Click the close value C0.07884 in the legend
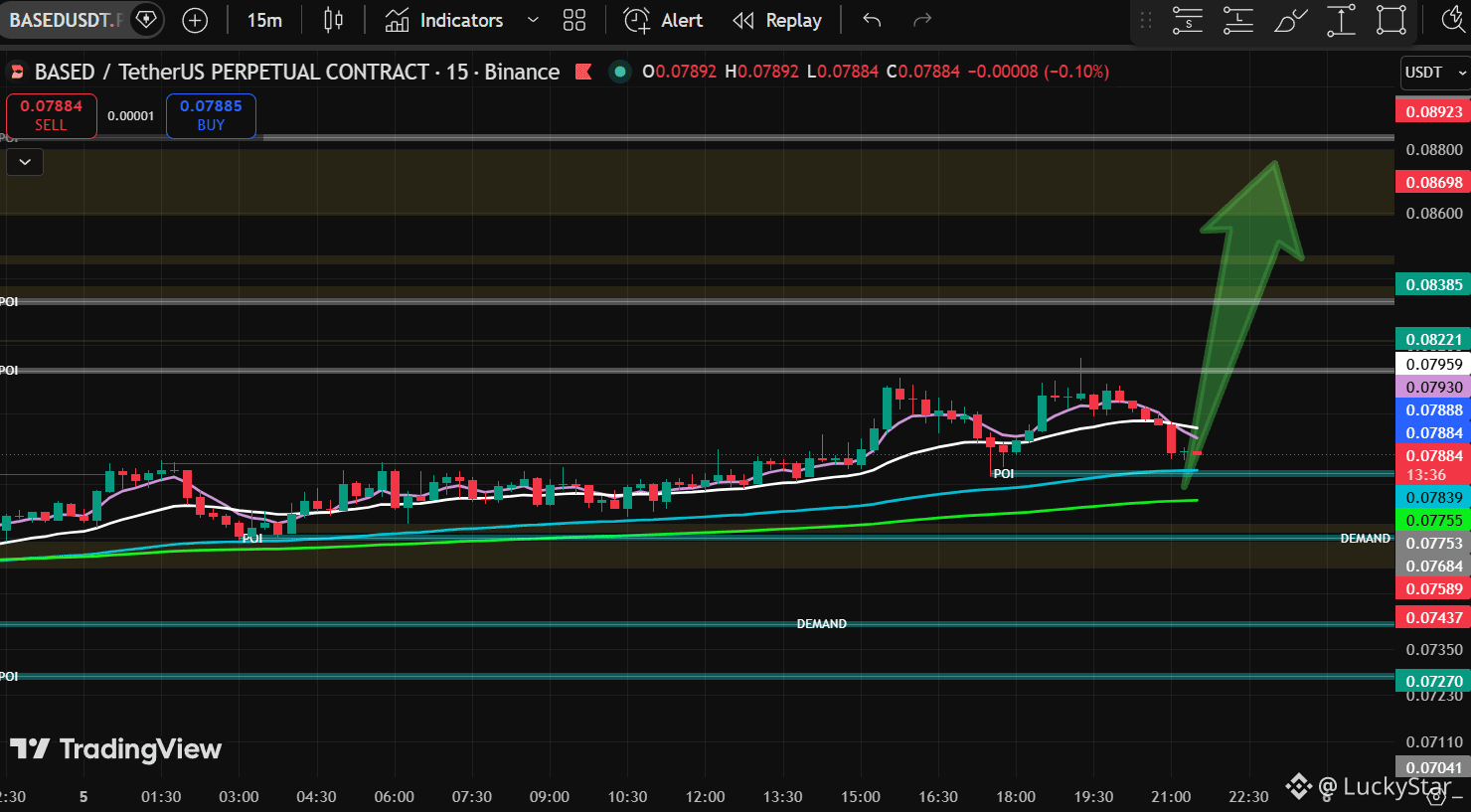 [923, 72]
